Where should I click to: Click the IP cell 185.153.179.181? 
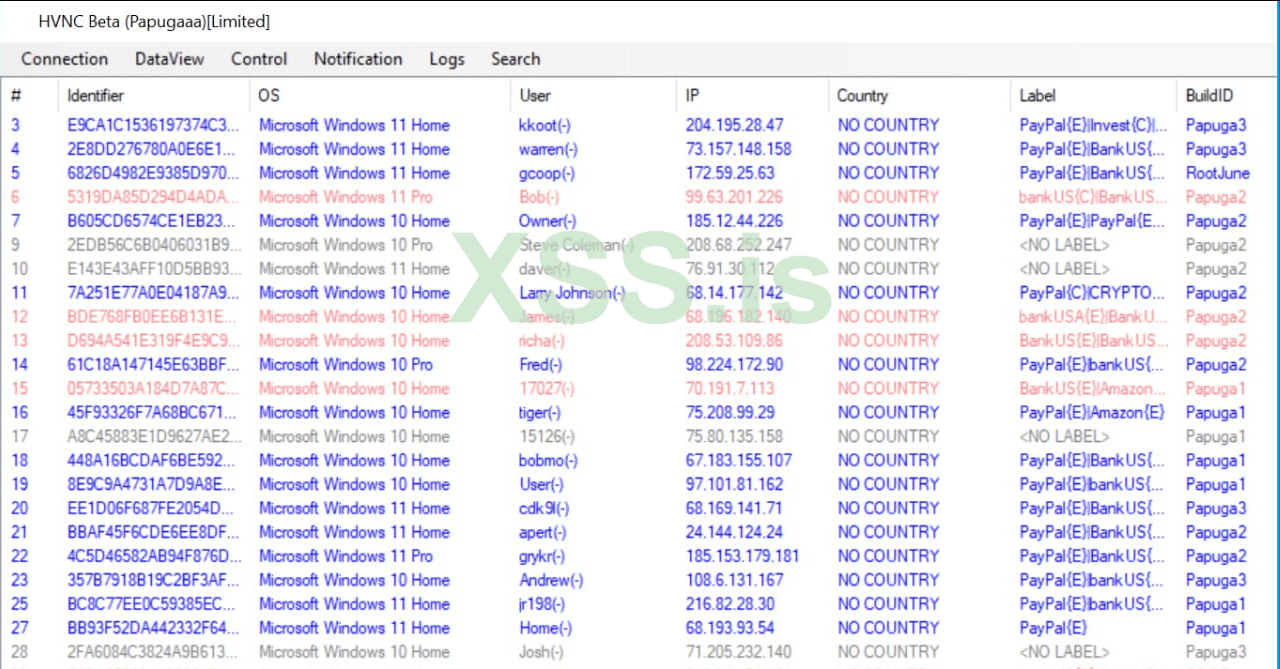click(742, 557)
